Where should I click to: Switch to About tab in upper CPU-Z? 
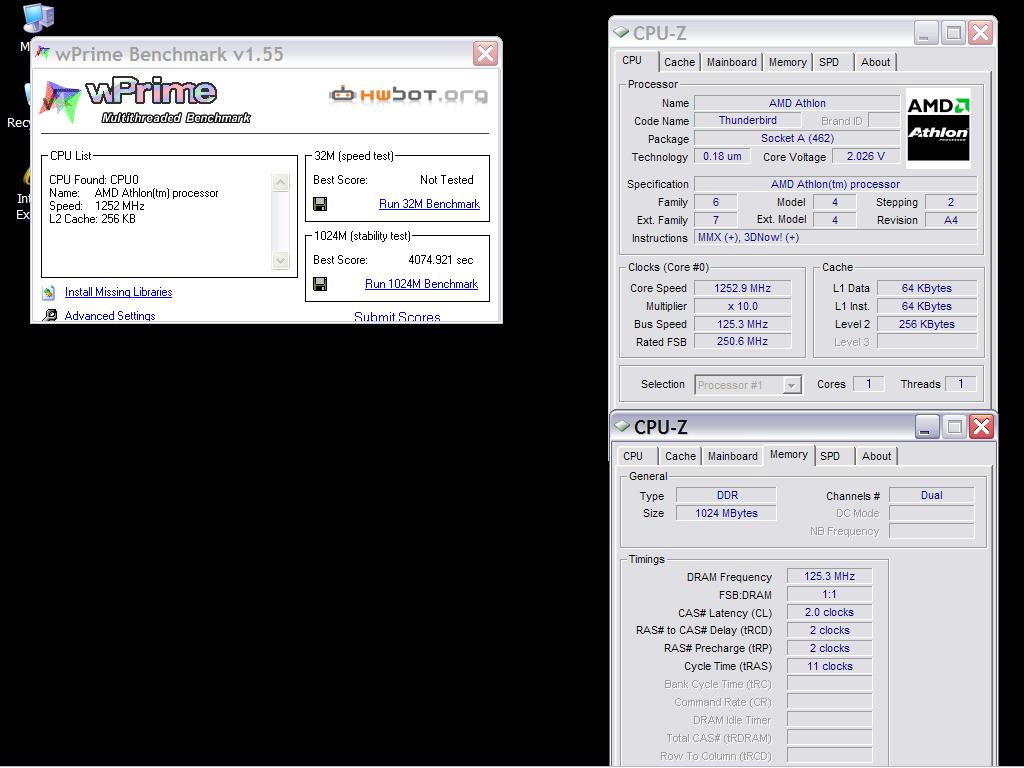875,62
